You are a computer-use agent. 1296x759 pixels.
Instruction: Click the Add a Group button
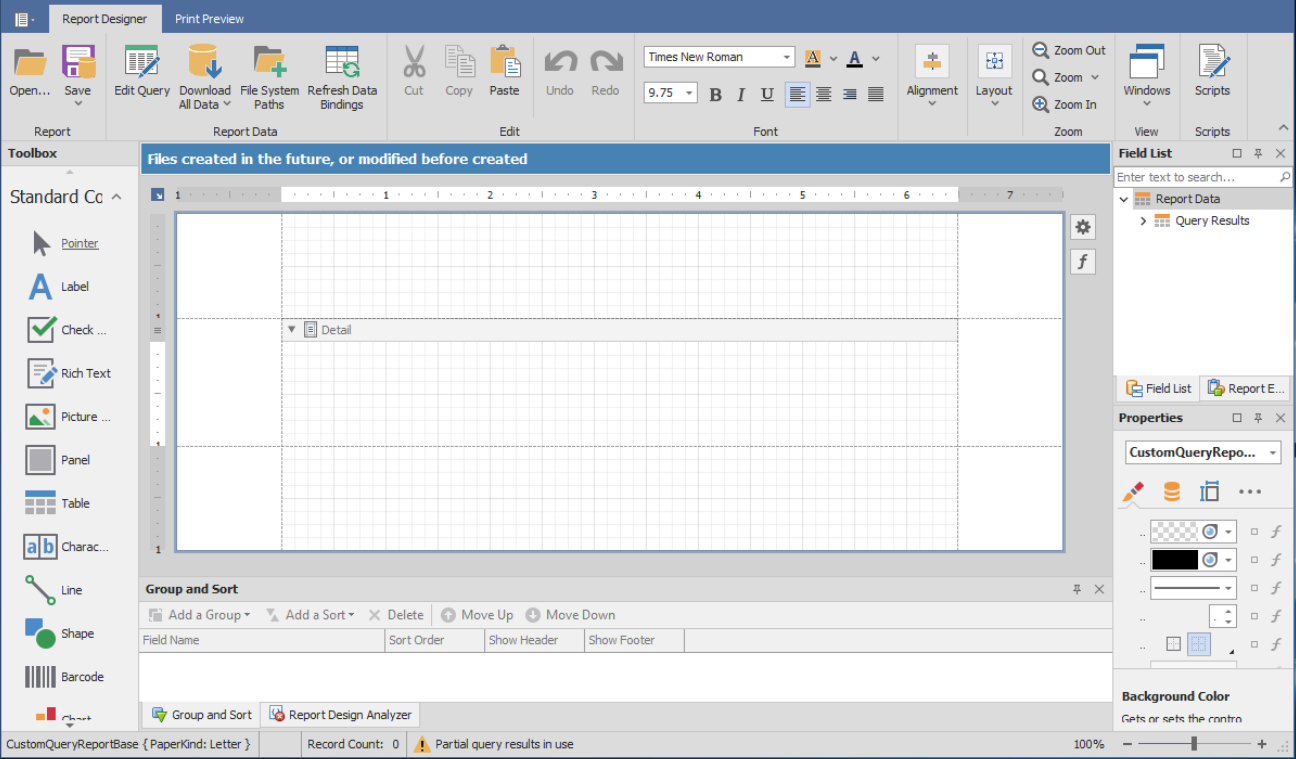pyautogui.click(x=198, y=614)
